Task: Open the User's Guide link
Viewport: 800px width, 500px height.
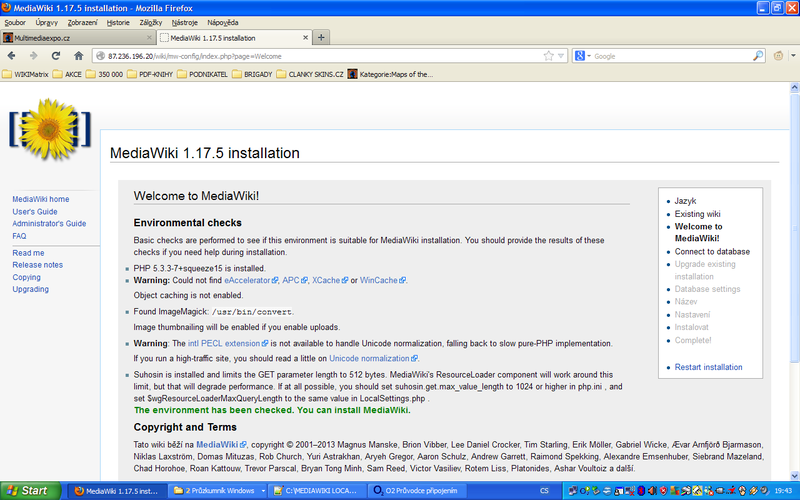Action: (35, 211)
